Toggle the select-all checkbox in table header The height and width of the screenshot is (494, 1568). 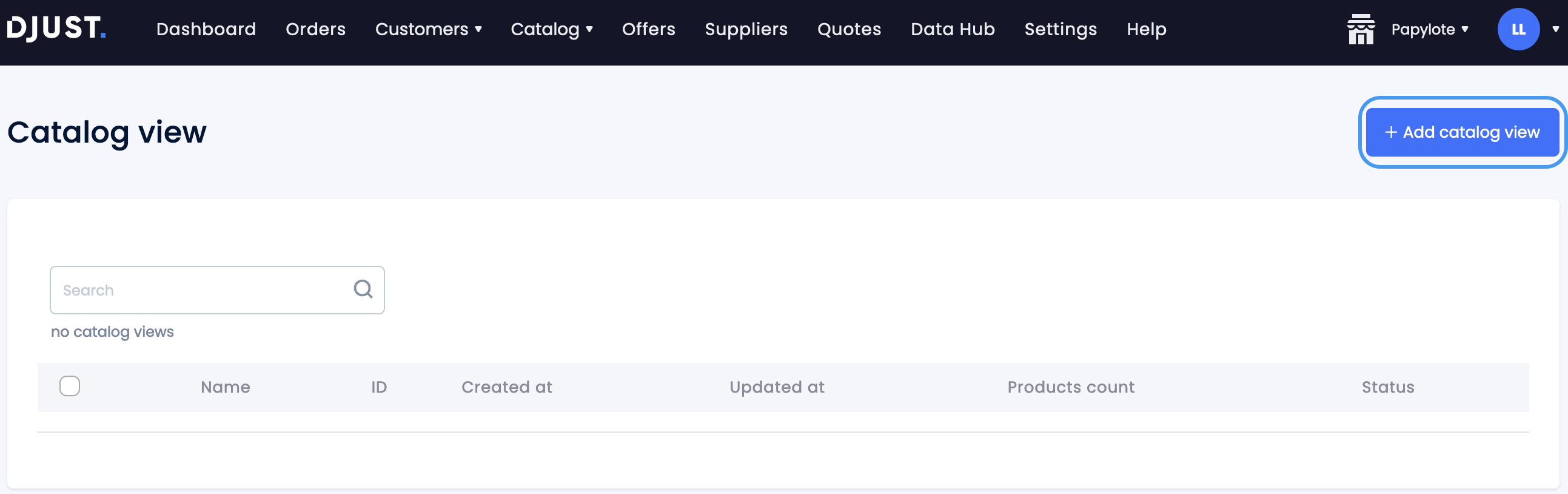[x=69, y=386]
